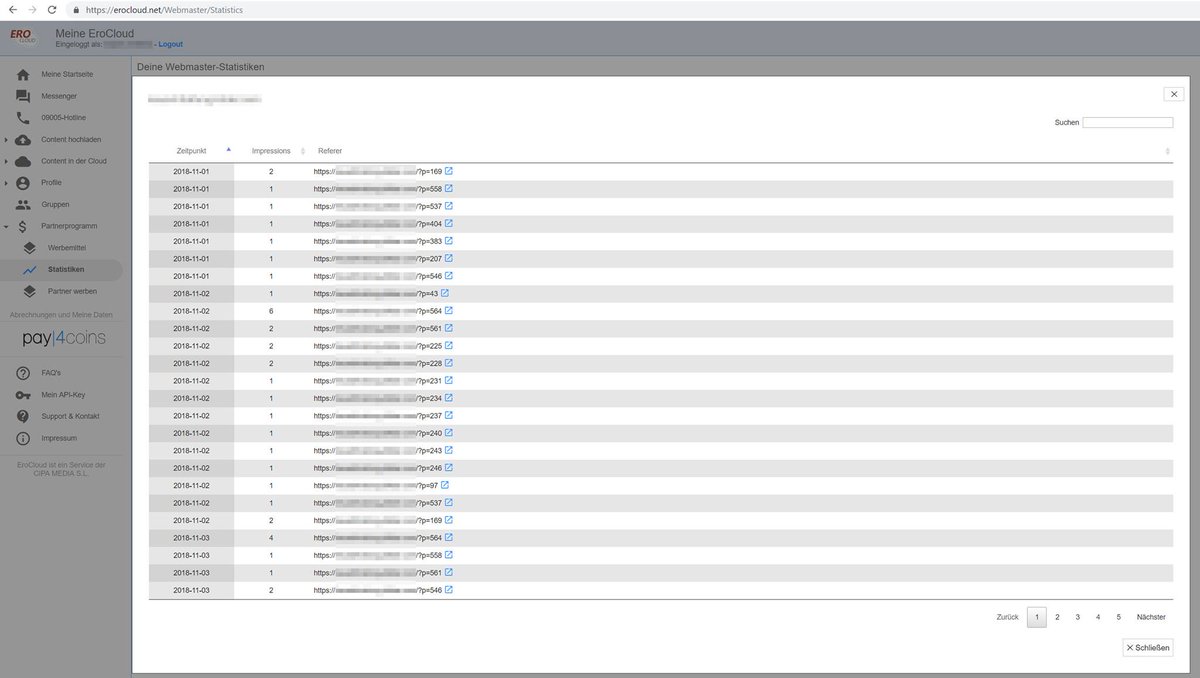Close the dialog with the X button
Image resolution: width=1200 pixels, height=678 pixels.
1174,94
